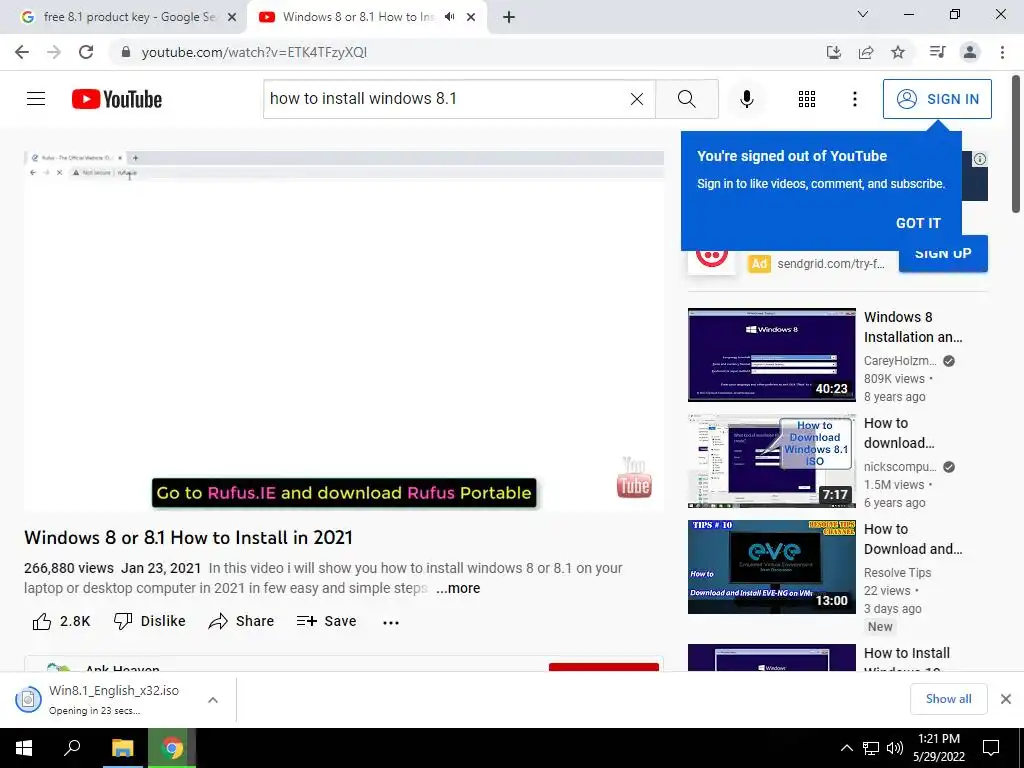Click the Dislike button
This screenshot has width=1024, height=768.
point(150,621)
